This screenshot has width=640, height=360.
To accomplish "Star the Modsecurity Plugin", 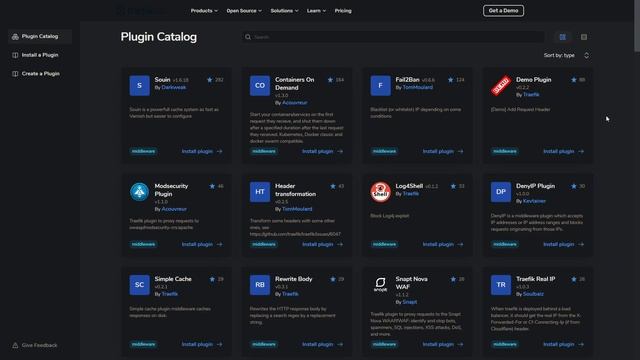I will click(212, 186).
